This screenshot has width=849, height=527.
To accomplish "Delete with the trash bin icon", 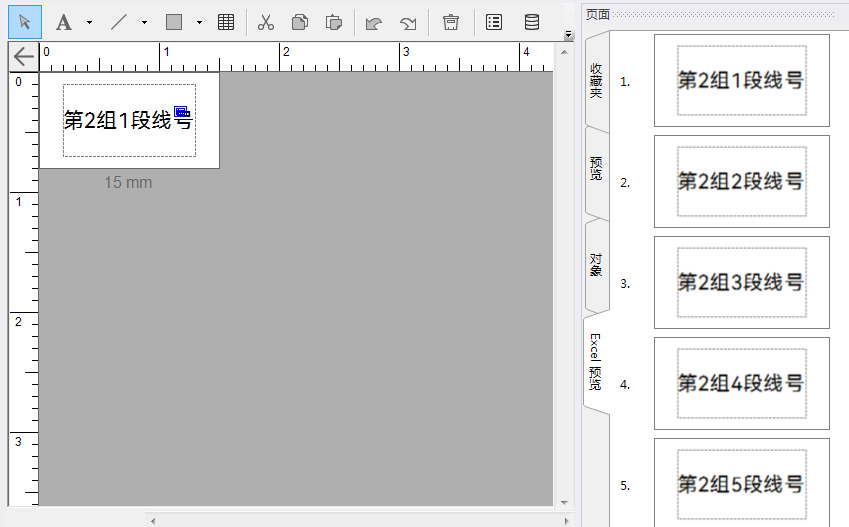I will coord(451,22).
